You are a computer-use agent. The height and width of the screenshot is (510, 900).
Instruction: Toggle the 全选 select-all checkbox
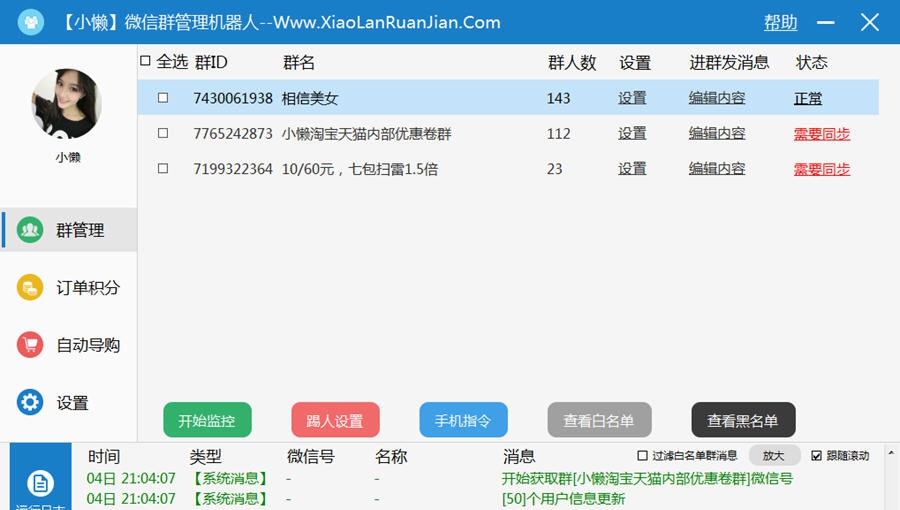(x=145, y=61)
